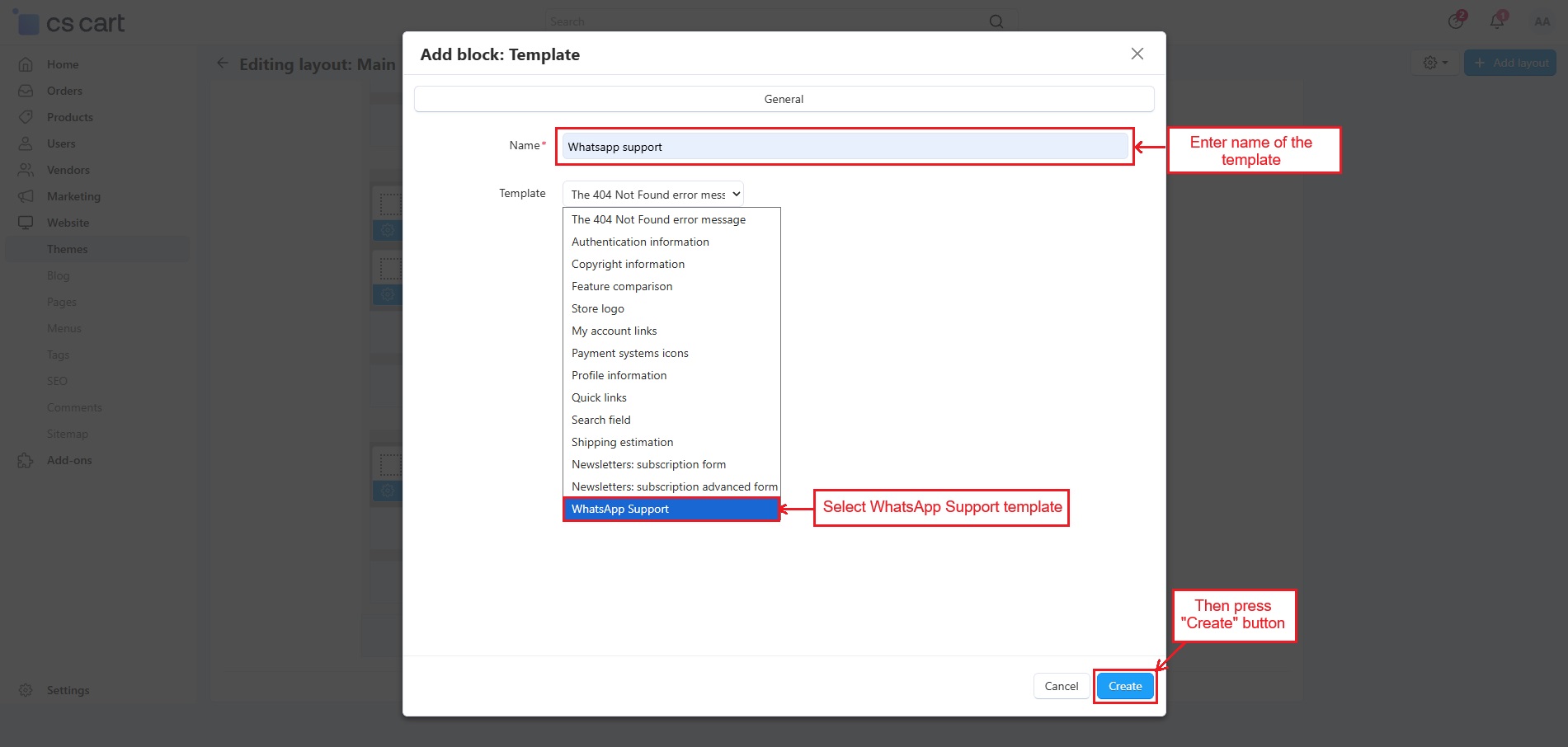Switch to the General tab
The image size is (1568, 747).
click(784, 99)
